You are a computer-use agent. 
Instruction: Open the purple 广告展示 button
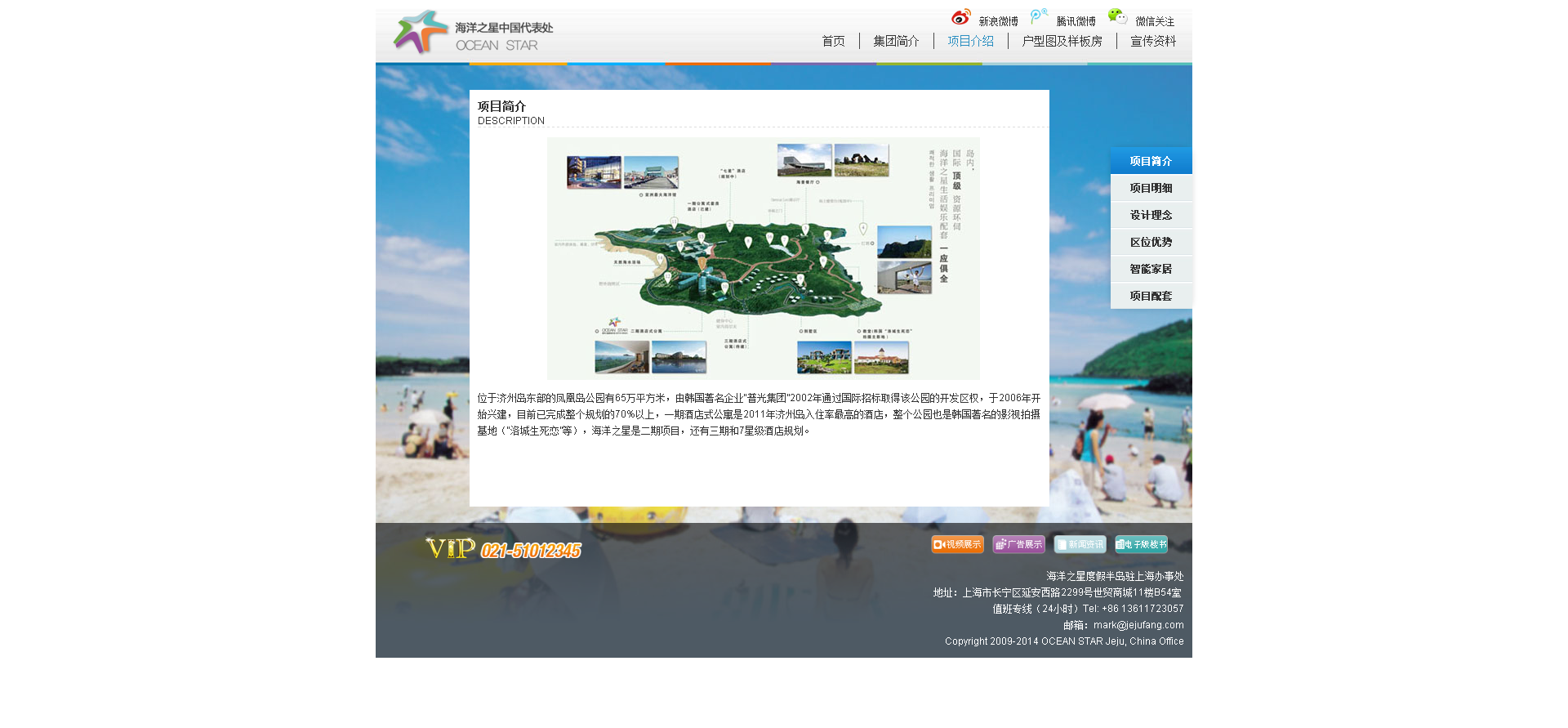[1018, 544]
